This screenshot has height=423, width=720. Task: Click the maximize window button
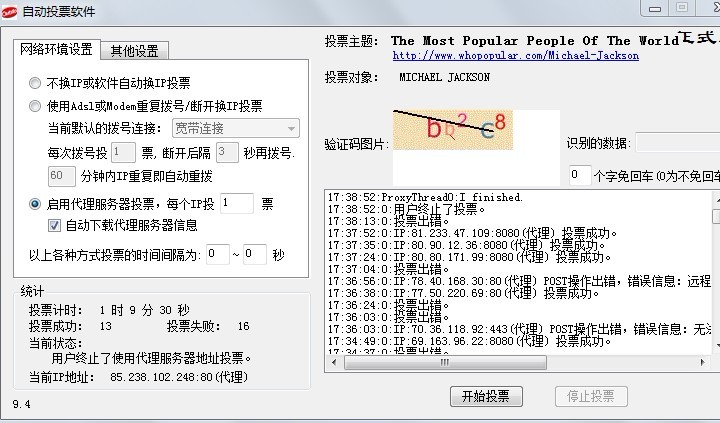coord(682,7)
